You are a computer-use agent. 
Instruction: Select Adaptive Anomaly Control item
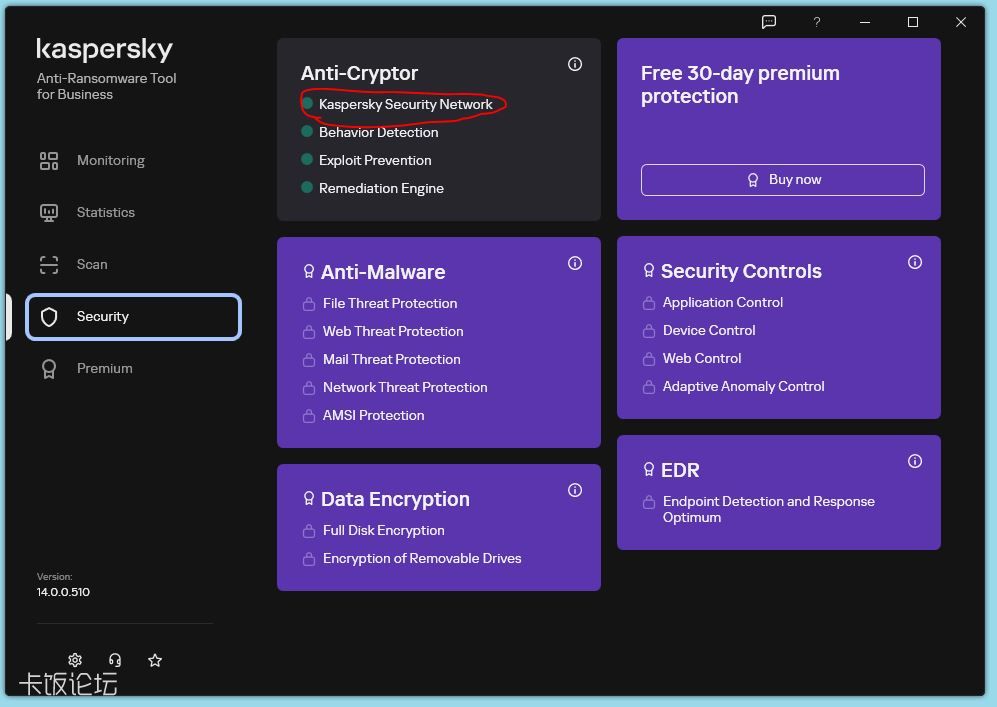coord(743,387)
